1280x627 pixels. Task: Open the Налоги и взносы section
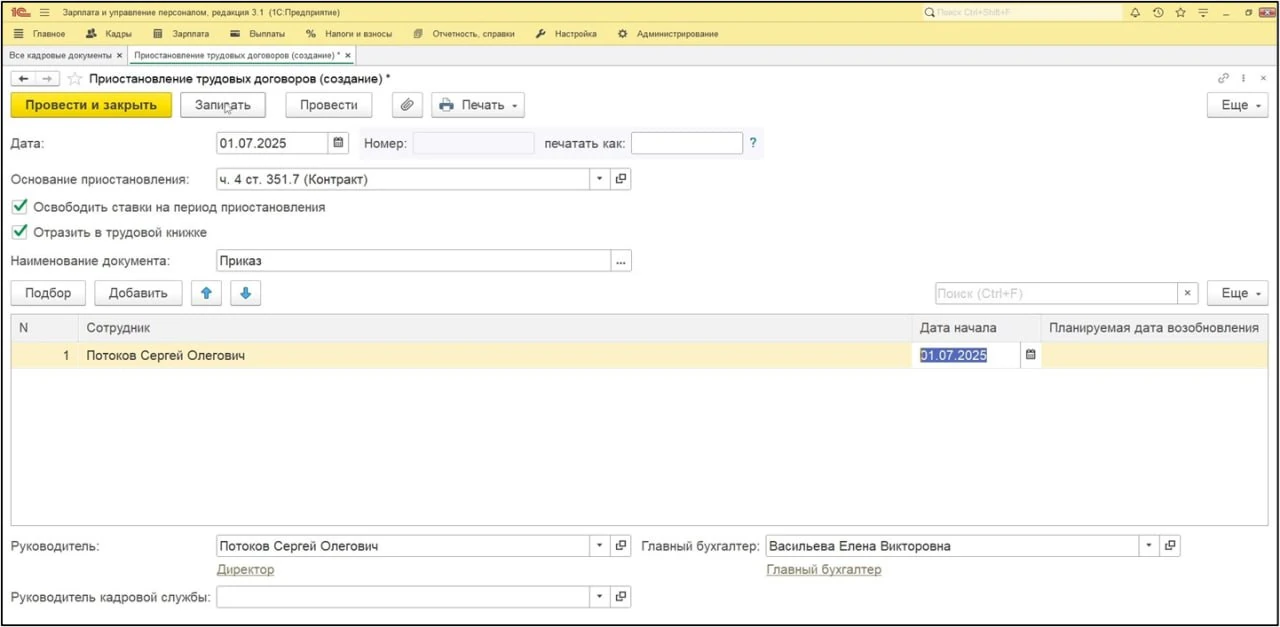click(x=349, y=34)
